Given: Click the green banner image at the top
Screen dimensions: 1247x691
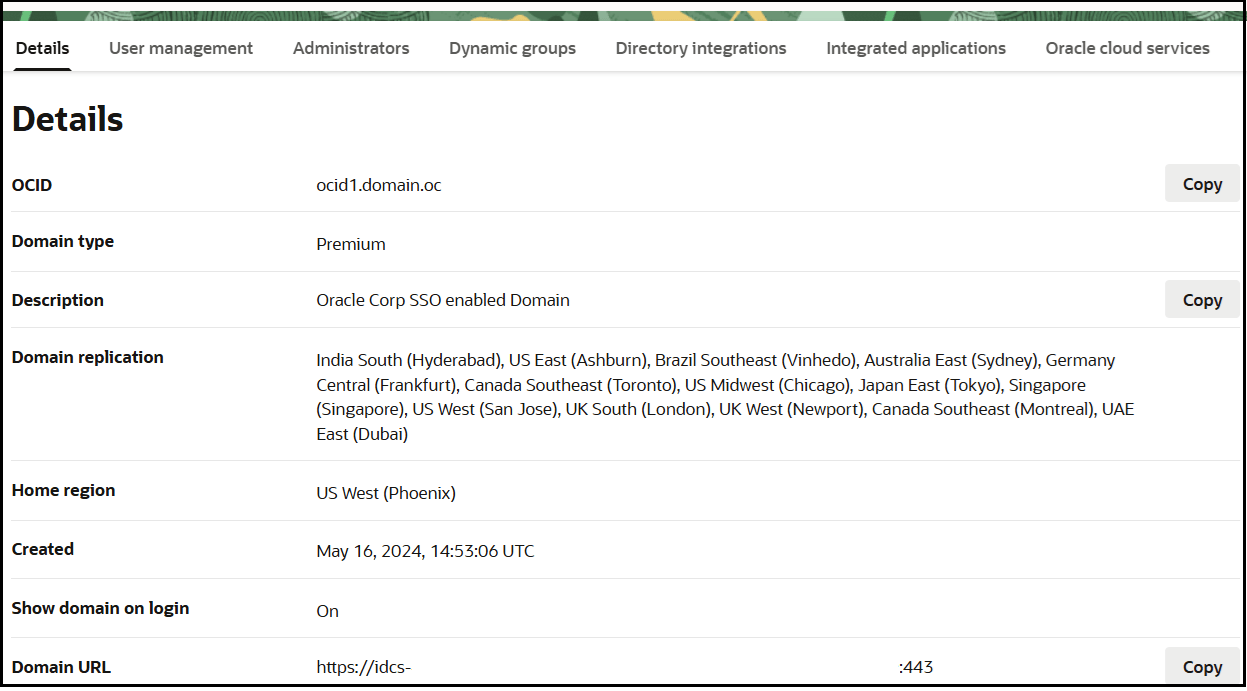Looking at the screenshot, I should point(623,12).
